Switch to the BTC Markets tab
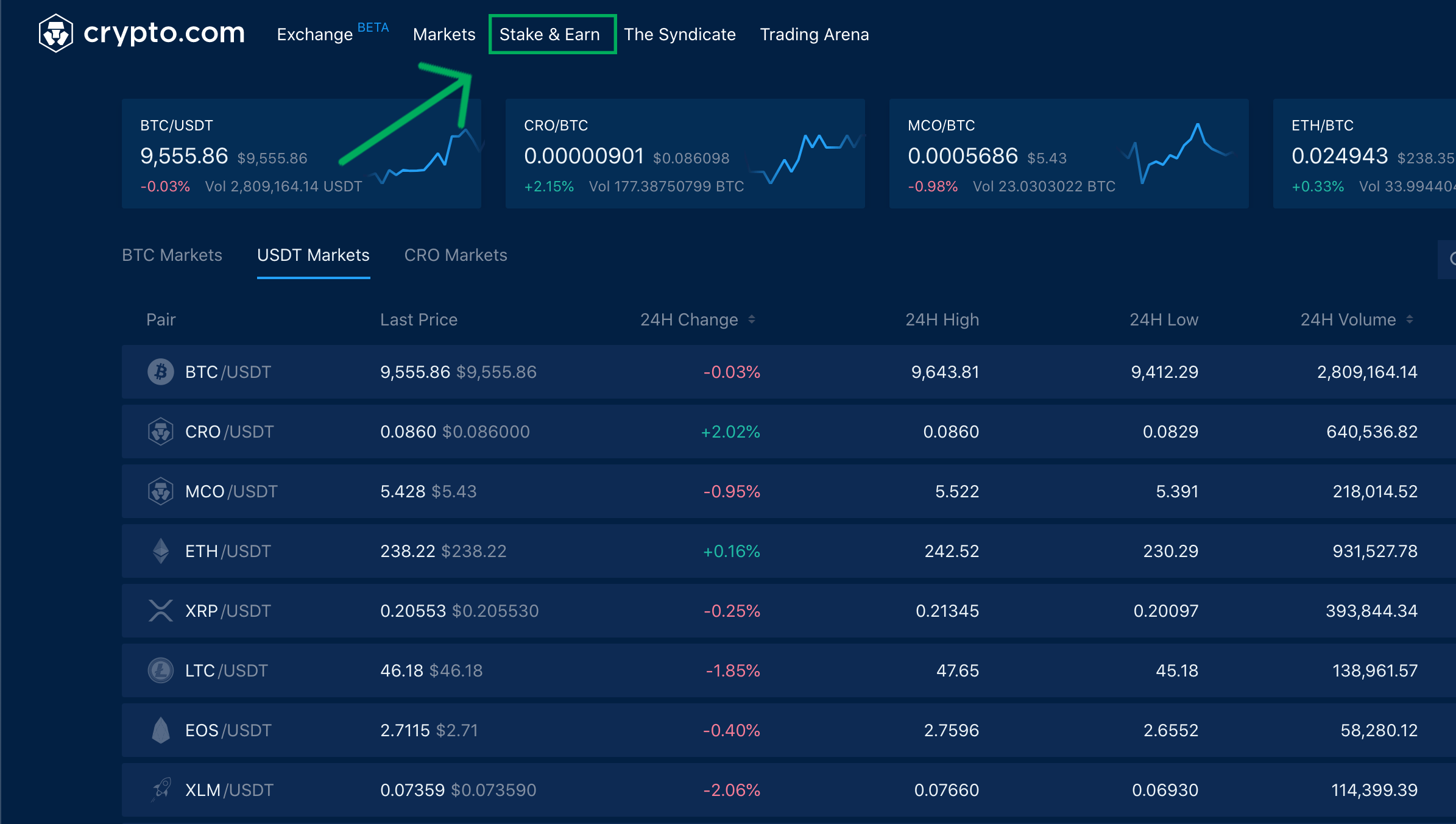Screen dimensions: 1456x824 172,255
